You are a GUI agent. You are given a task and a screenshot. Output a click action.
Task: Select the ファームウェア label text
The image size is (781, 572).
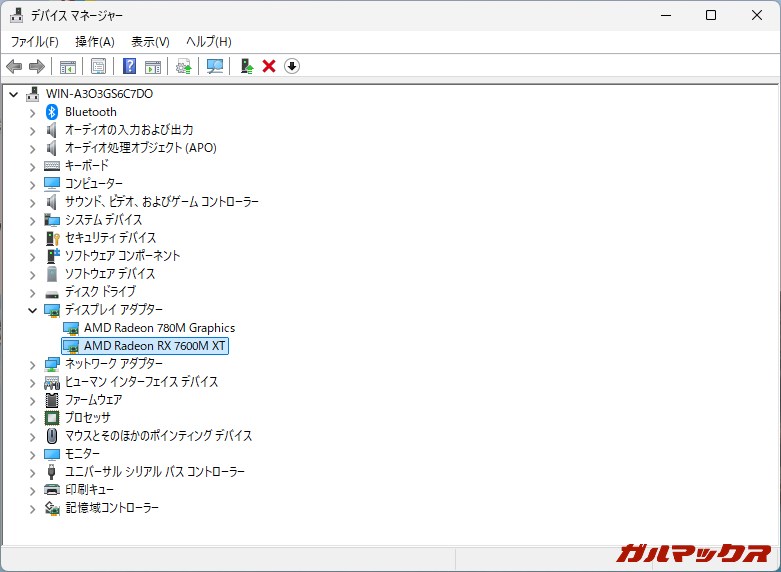94,400
